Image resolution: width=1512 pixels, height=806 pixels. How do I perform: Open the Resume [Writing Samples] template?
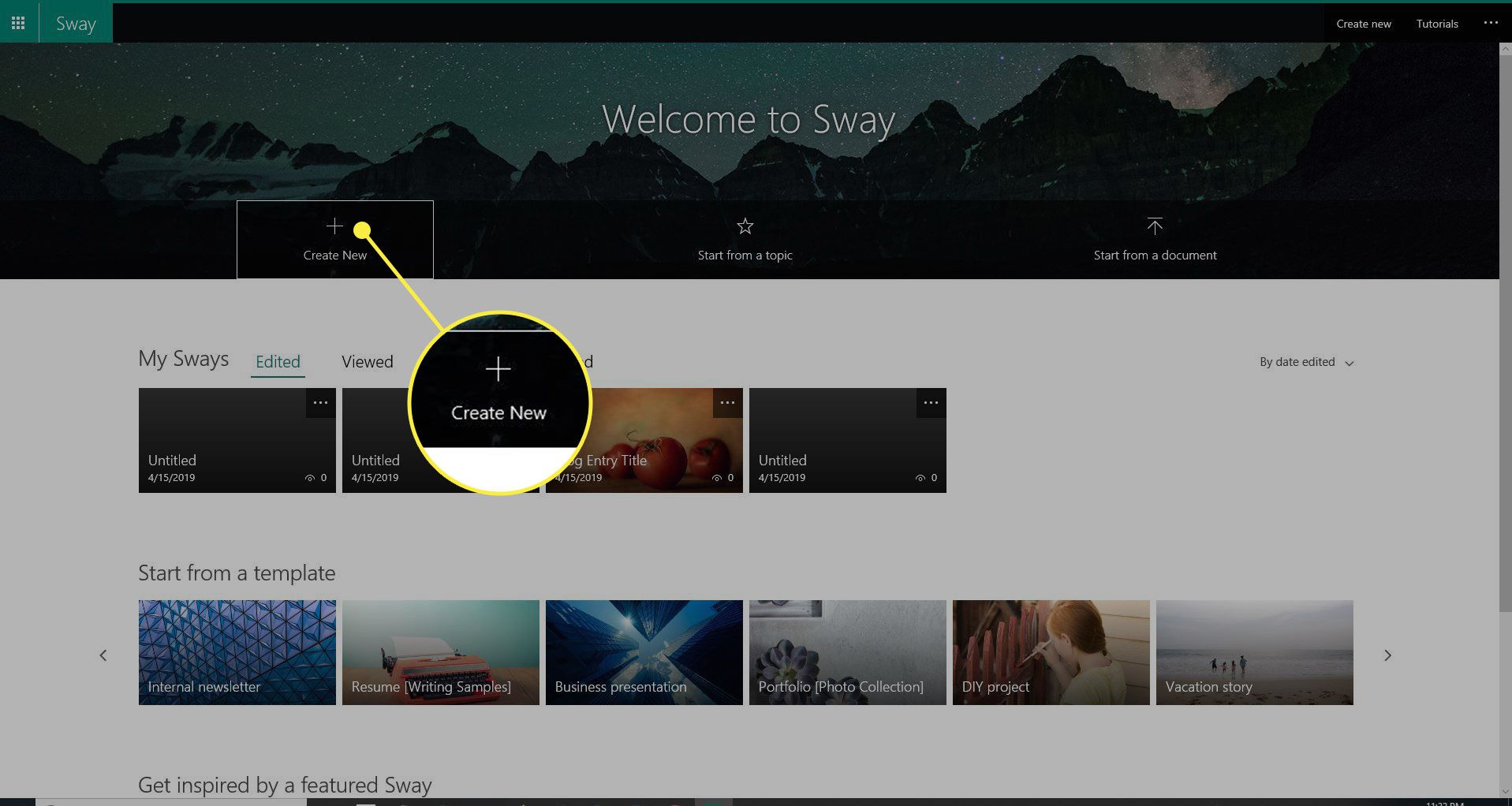pos(440,652)
